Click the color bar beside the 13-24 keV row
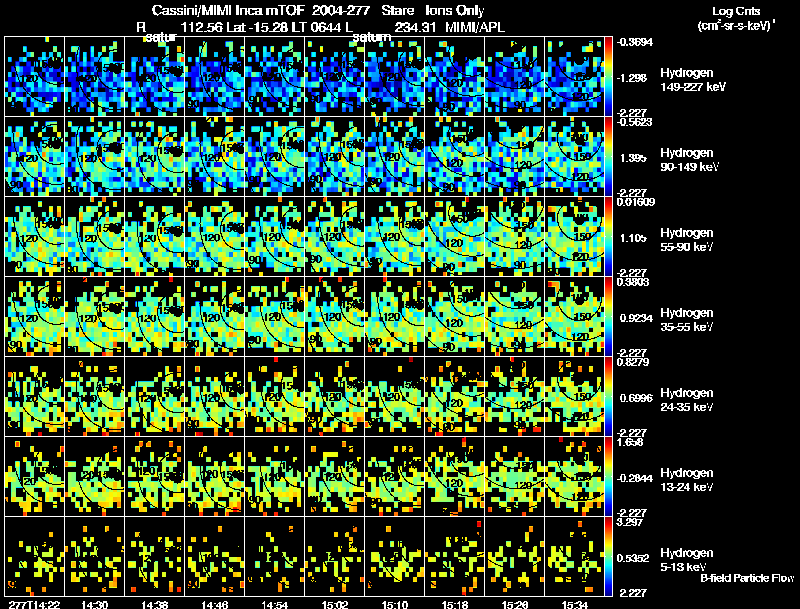The image size is (800, 609). click(608, 477)
